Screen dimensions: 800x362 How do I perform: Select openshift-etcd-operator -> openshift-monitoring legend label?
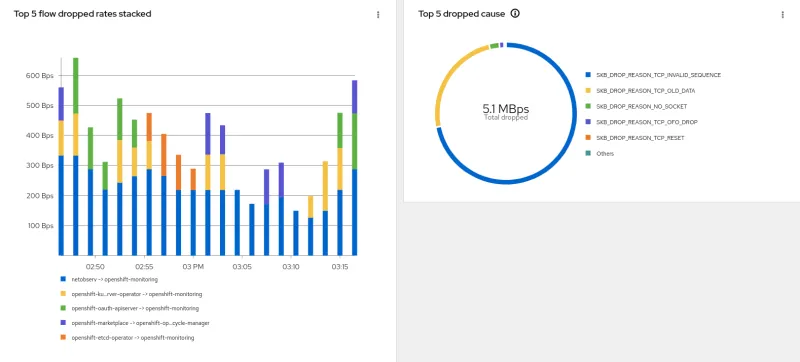coord(133,338)
